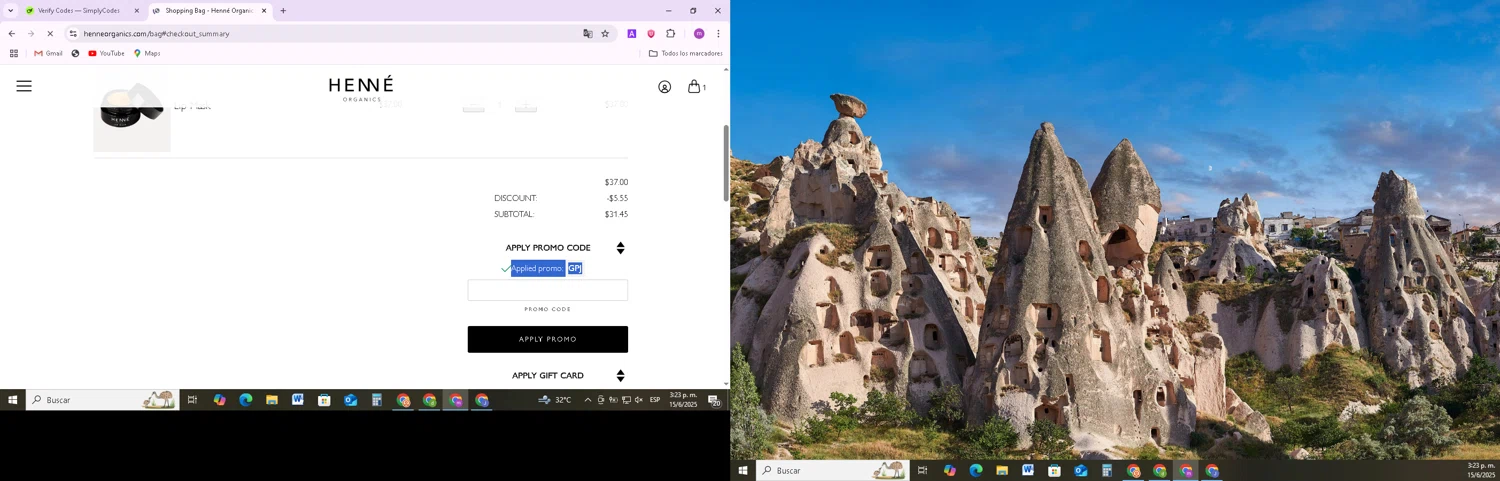Click the -$5.55 discount amount
The height and width of the screenshot is (481, 1500).
tap(617, 198)
